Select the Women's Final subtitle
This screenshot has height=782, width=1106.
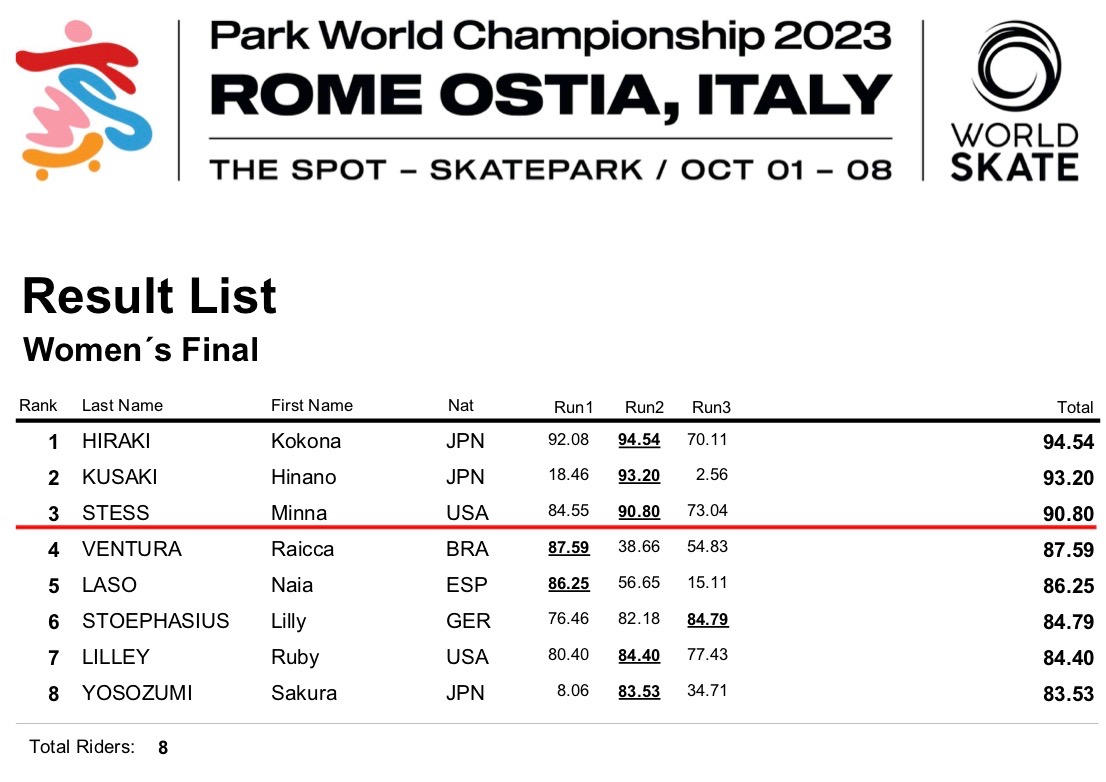141,350
